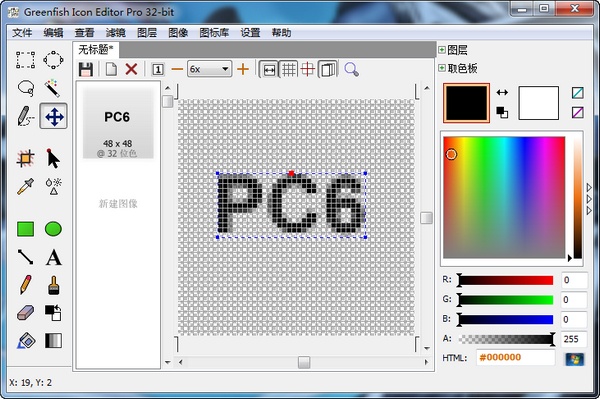Open the 查看 menu
Screen dimensions: 600x399
(x=85, y=33)
